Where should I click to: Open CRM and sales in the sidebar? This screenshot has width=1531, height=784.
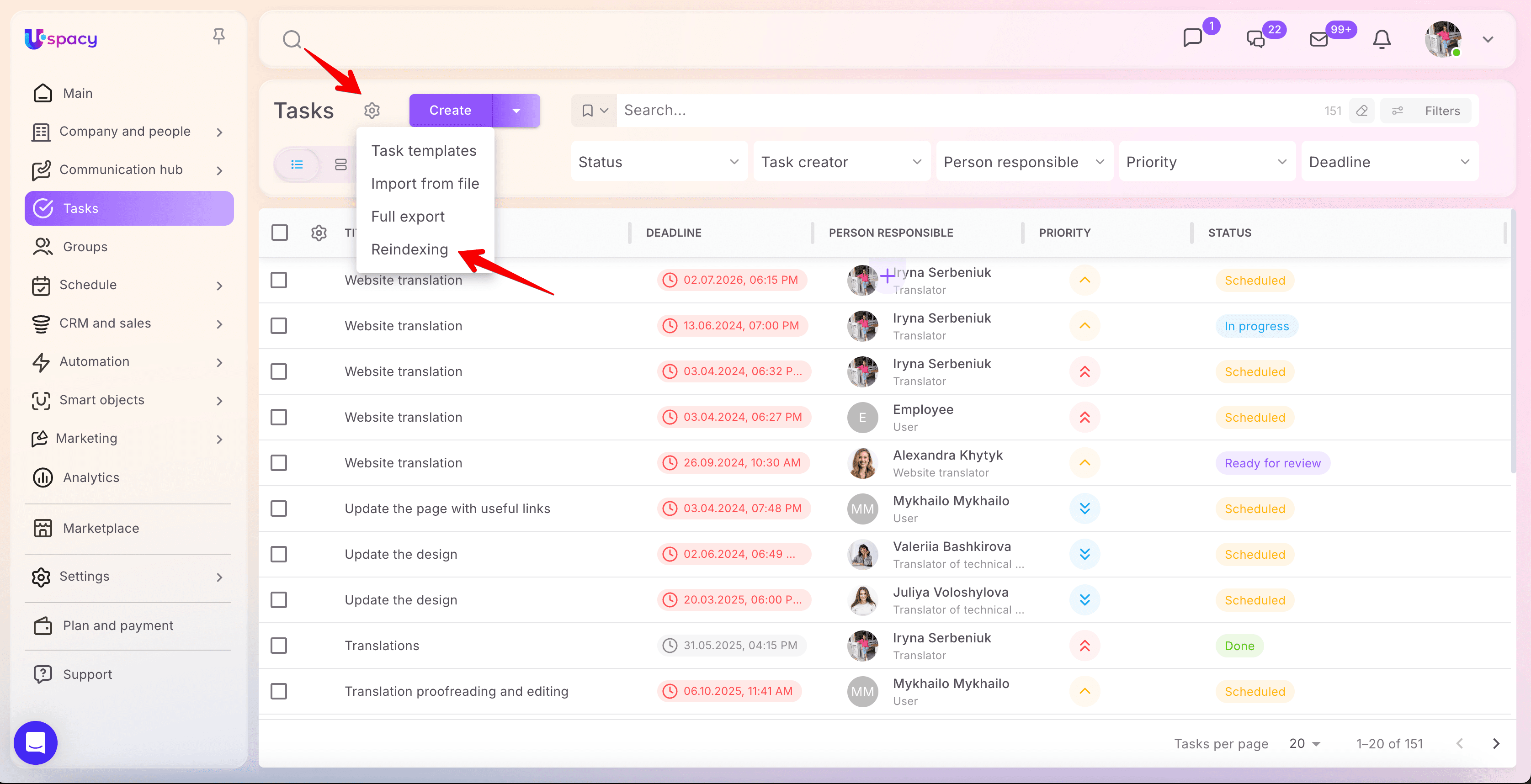tap(129, 323)
